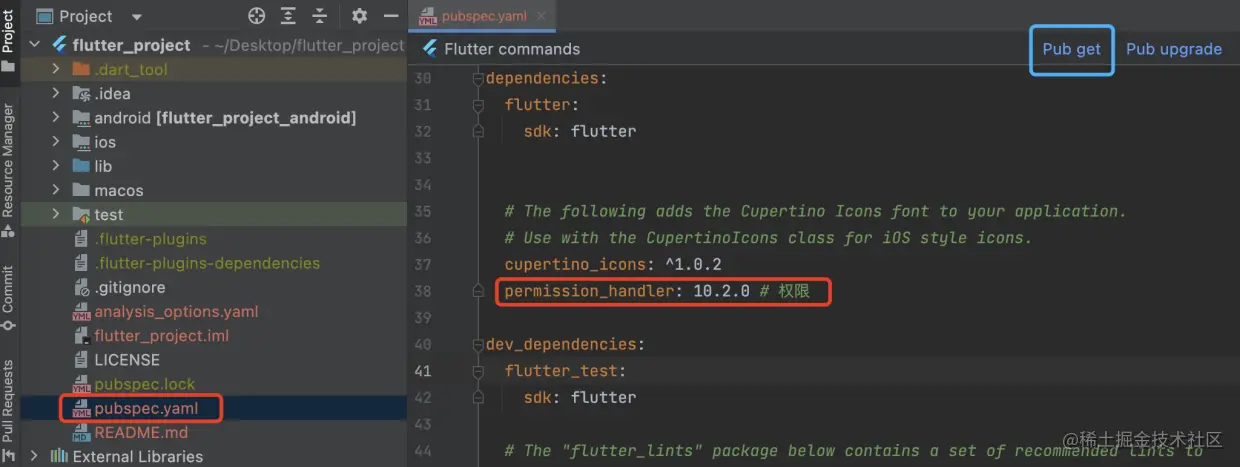Select the .dart_tool folder icon
The height and width of the screenshot is (467, 1240).
[82, 69]
